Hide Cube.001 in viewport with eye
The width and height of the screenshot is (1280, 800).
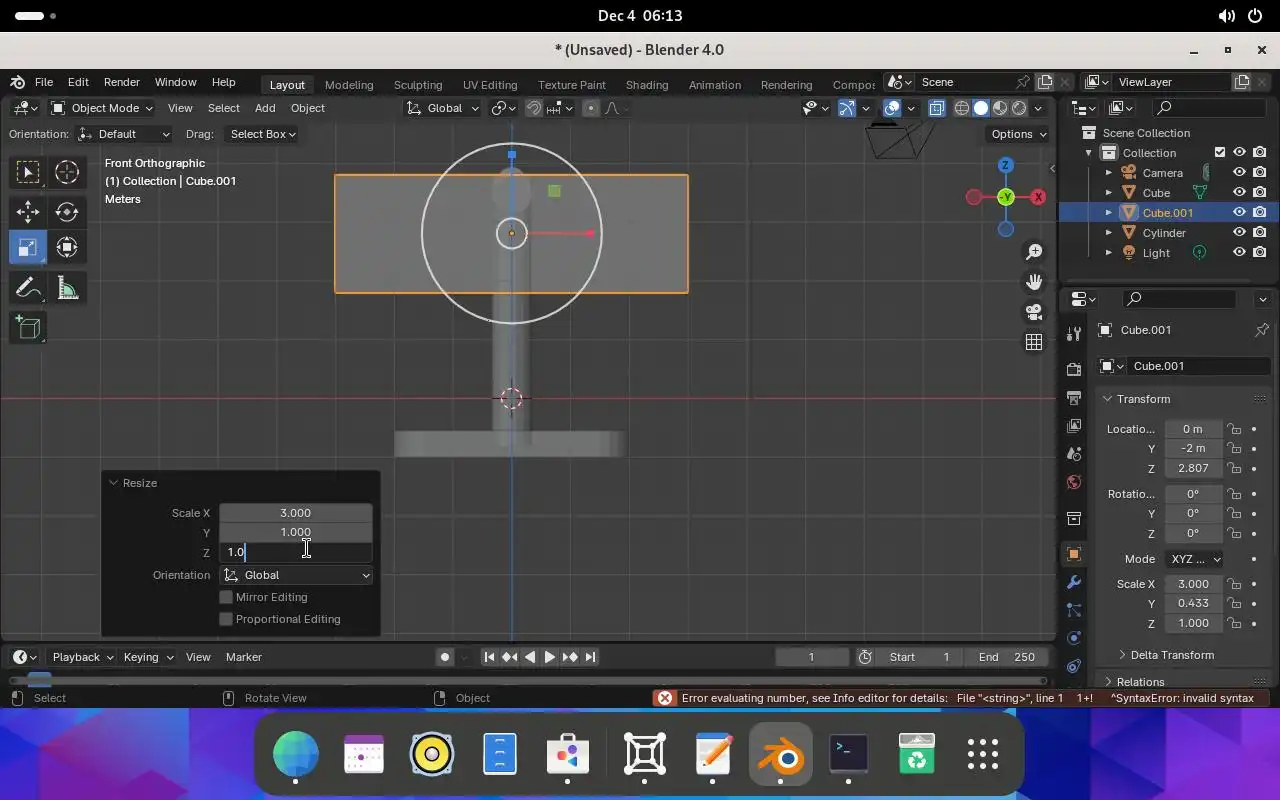[x=1239, y=212]
